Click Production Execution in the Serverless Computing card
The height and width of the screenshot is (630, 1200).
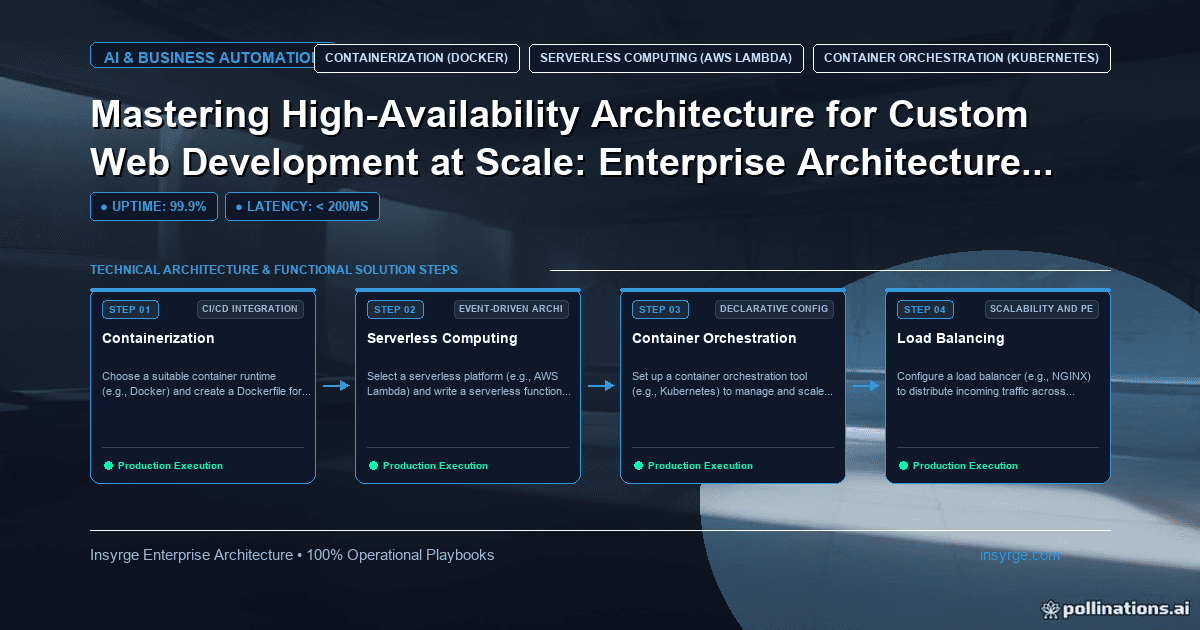coord(435,466)
